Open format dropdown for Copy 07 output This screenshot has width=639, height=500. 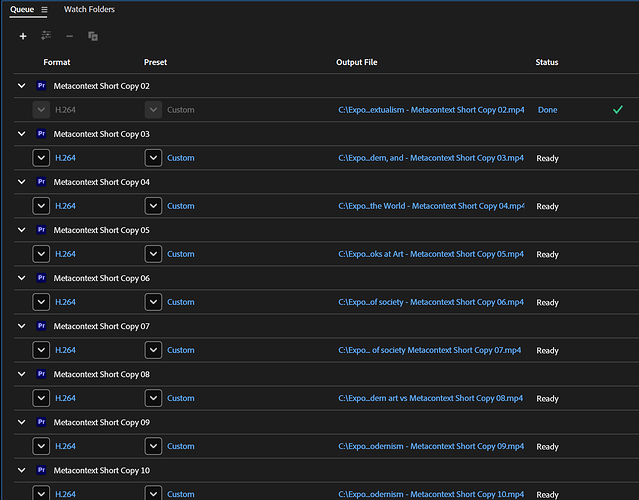pyautogui.click(x=41, y=350)
